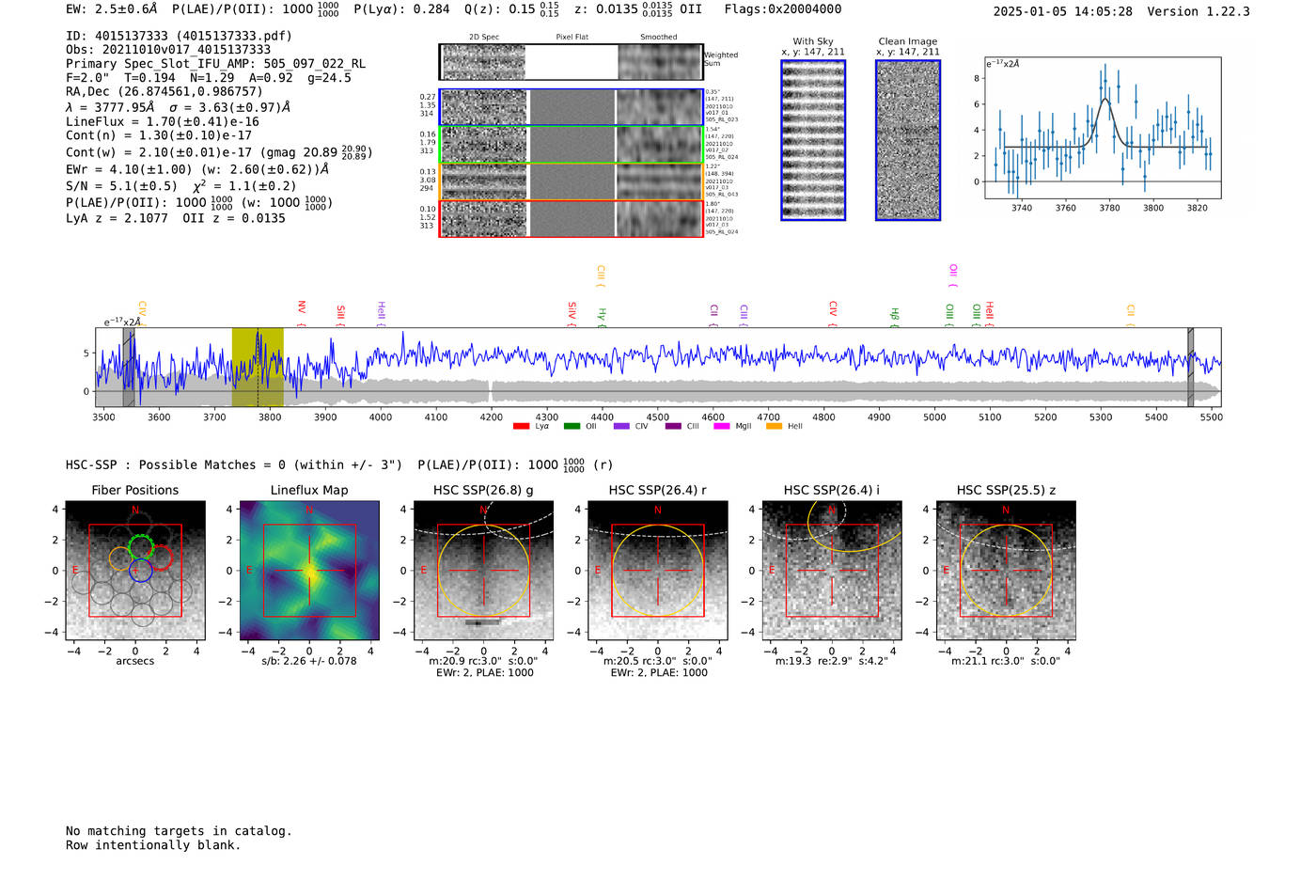Click the blue fiber circle in Fiber Positions

[140, 569]
